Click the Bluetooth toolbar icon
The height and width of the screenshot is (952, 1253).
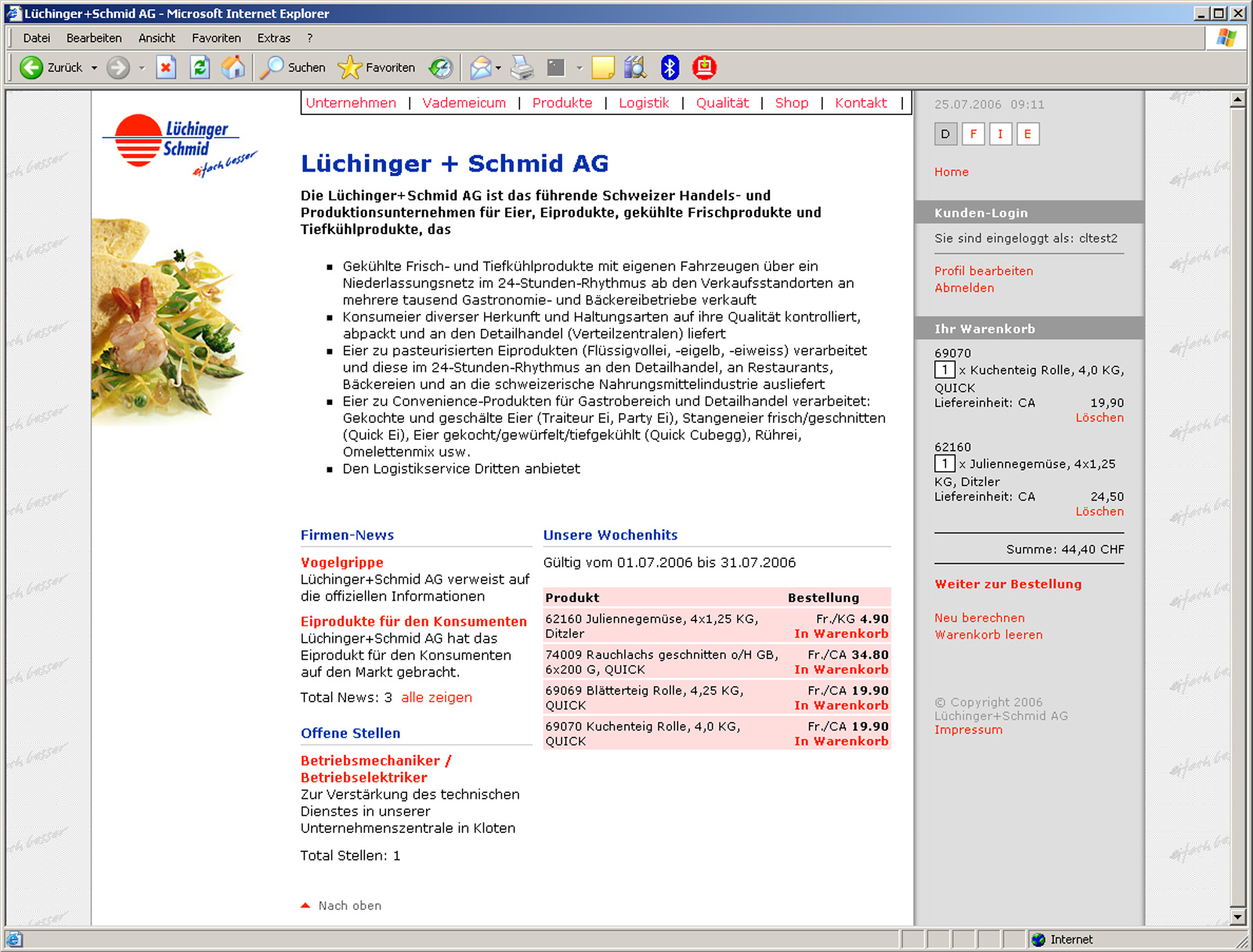670,68
